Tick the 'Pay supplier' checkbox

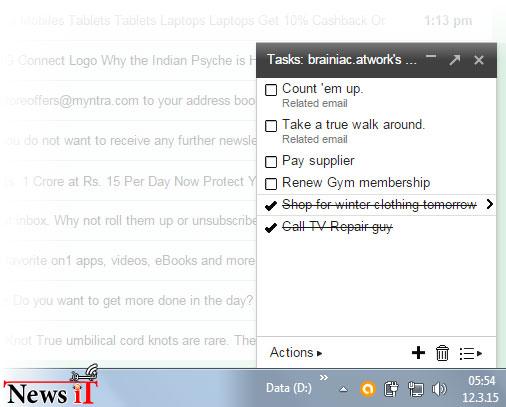tap(271, 162)
